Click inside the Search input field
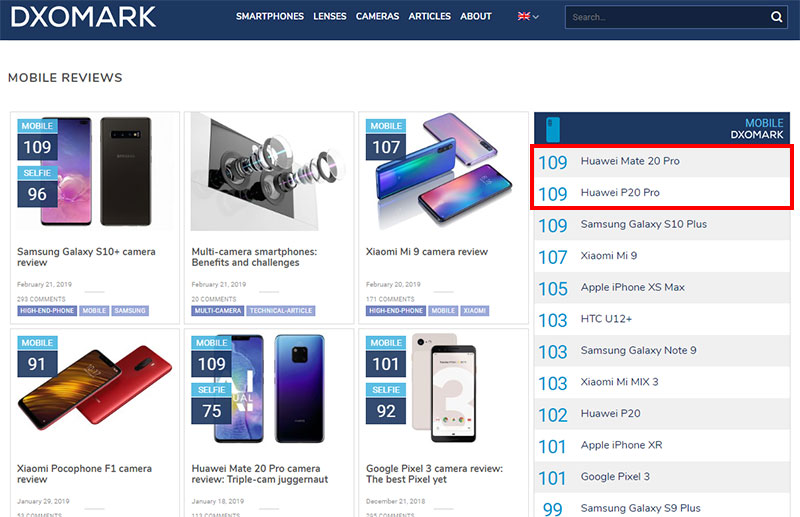Viewport: 800px width, 517px height. [x=667, y=17]
